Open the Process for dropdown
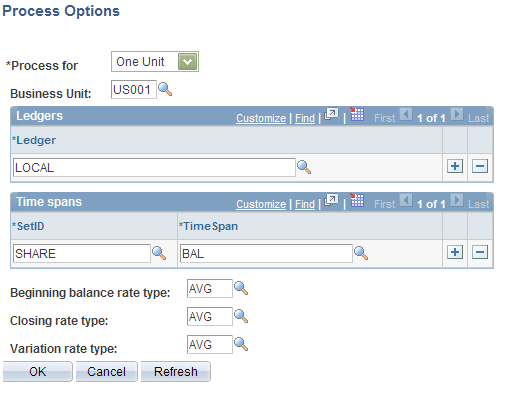The height and width of the screenshot is (394, 509). point(155,62)
